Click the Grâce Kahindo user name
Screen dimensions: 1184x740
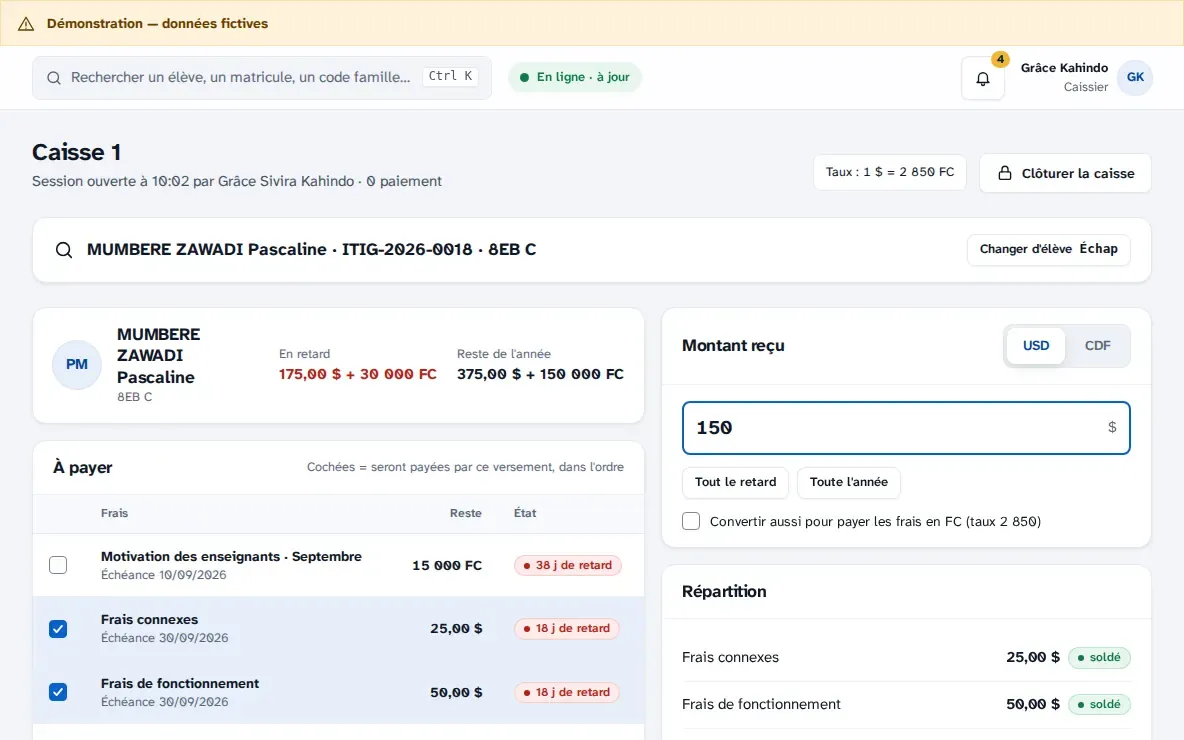(x=1064, y=68)
